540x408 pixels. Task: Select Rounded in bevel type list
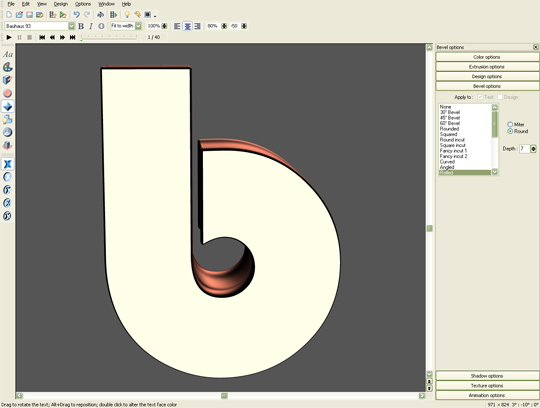click(x=449, y=129)
